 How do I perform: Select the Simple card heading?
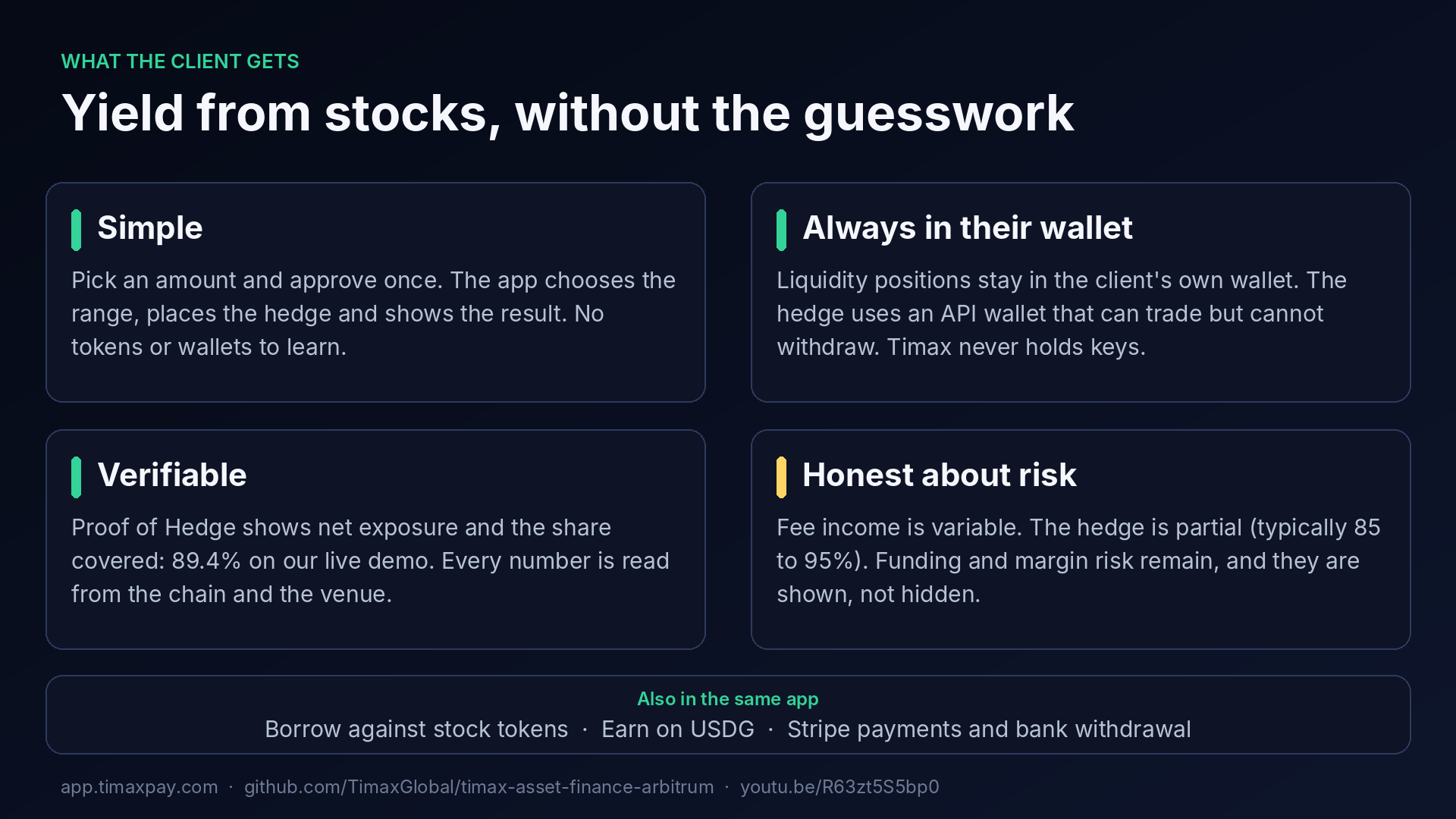(x=150, y=228)
